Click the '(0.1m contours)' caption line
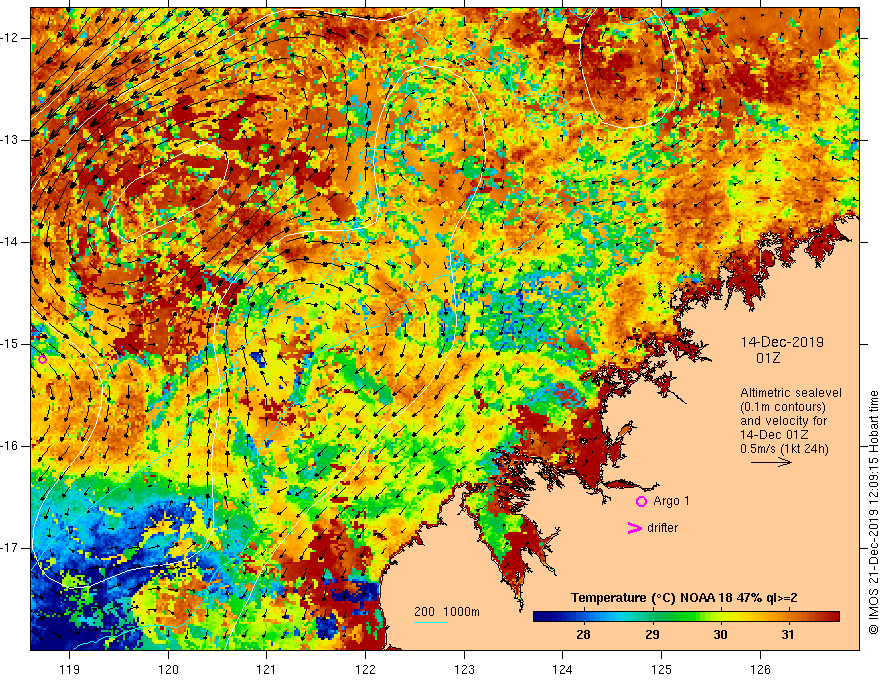 tap(783, 407)
